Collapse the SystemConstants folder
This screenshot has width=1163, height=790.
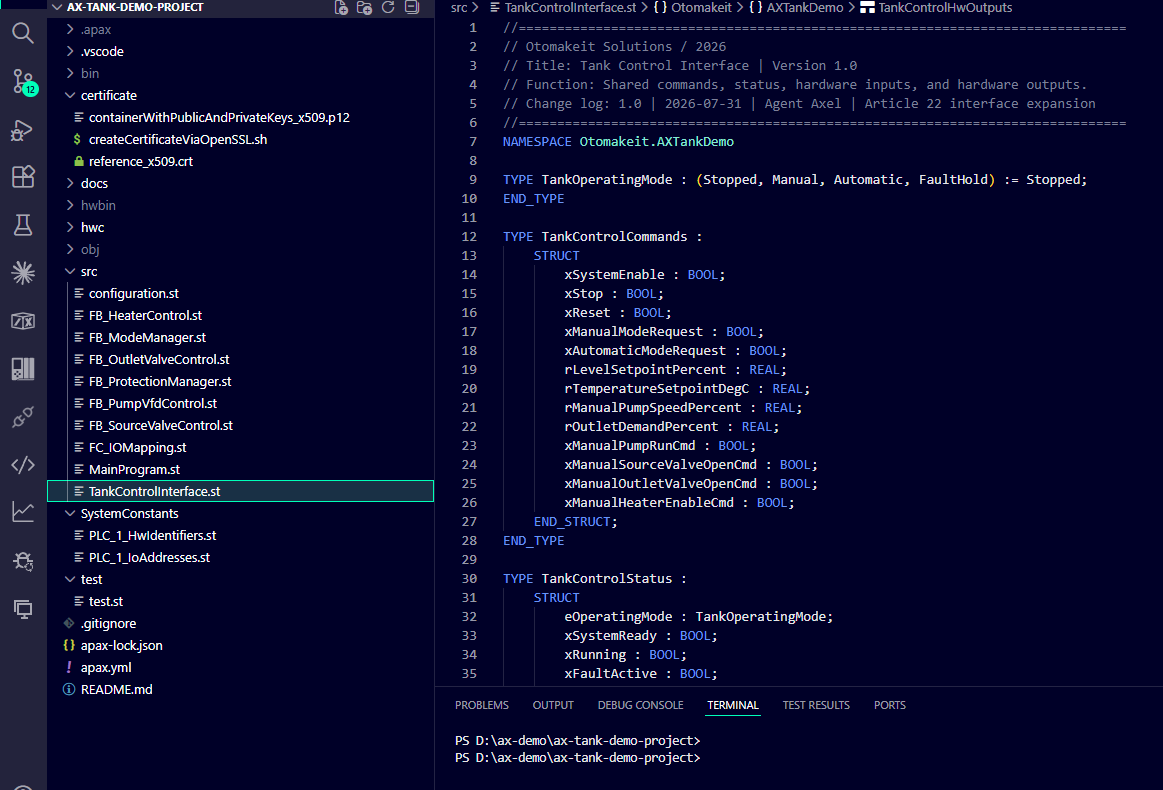click(x=240, y=513)
